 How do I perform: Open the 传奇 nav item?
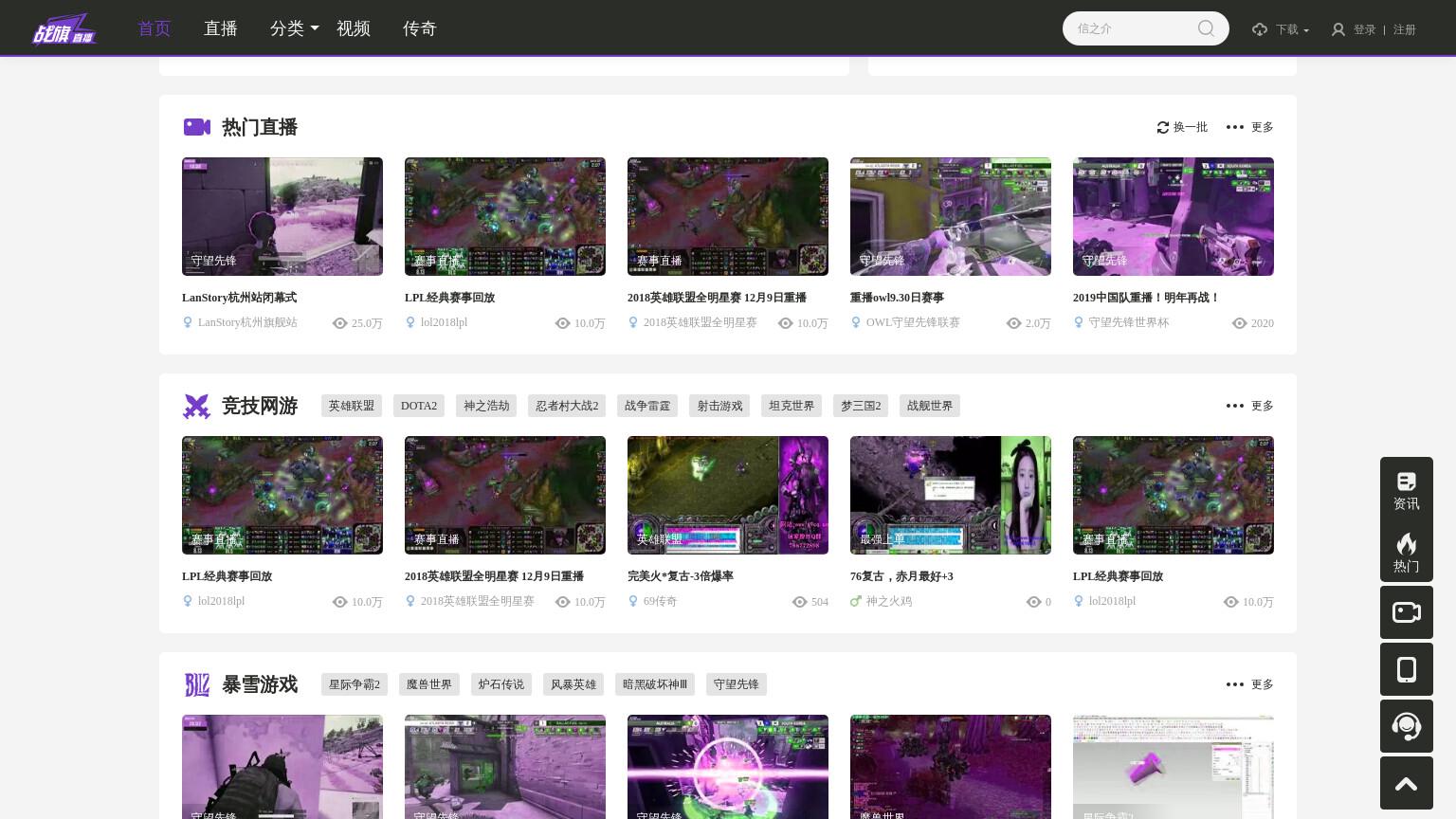[420, 28]
